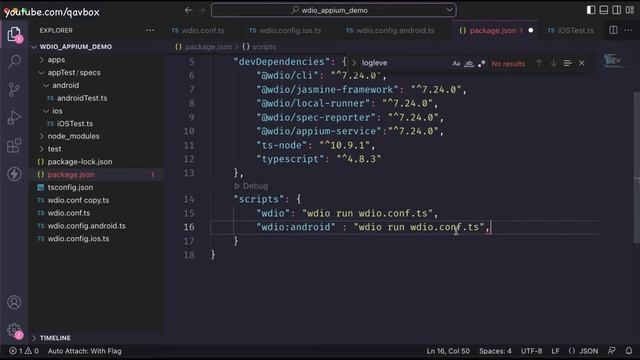Open Explorer views and more actions
Viewport: 640px width, 360px height.
click(x=150, y=30)
